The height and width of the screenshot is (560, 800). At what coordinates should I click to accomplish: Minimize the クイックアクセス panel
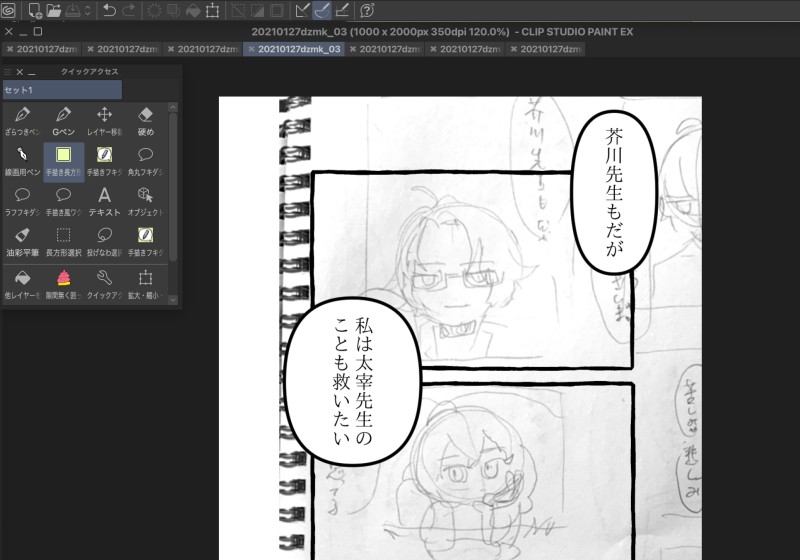click(32, 73)
